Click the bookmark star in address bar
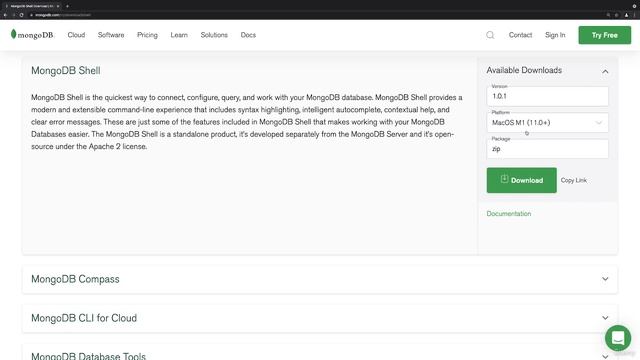This screenshot has width=640, height=360. [617, 15]
